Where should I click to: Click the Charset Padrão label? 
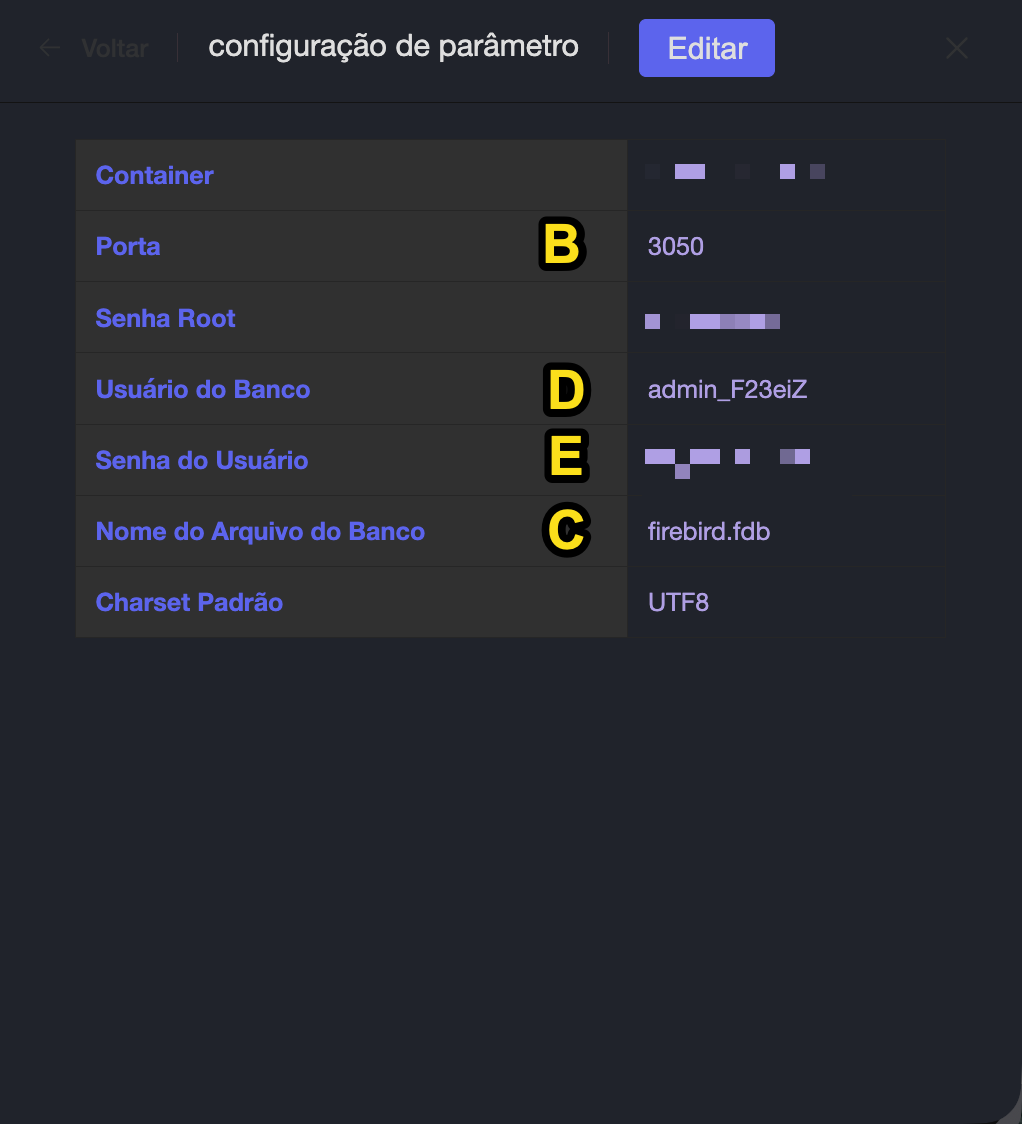[x=189, y=602]
